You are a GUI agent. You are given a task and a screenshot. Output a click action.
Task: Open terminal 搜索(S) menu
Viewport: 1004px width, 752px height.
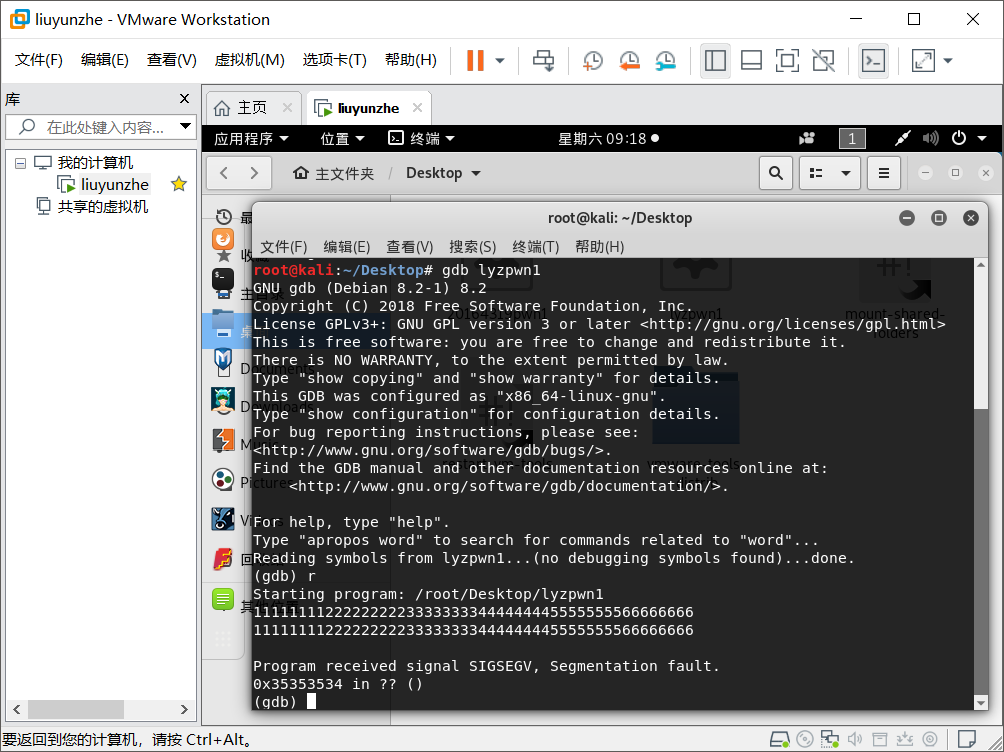[x=473, y=247]
